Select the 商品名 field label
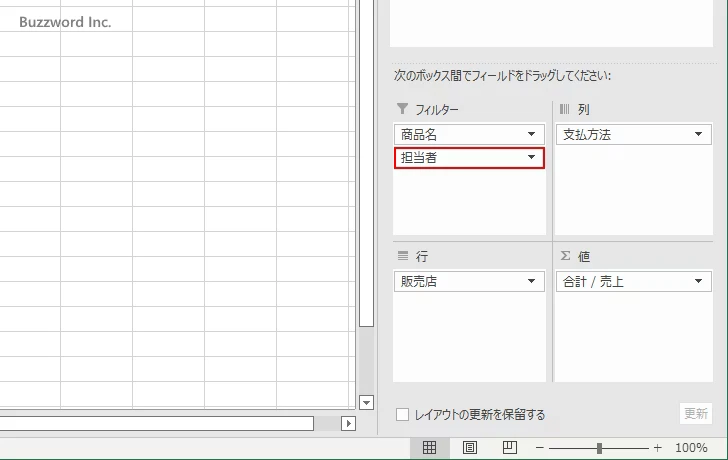The height and width of the screenshot is (460, 728). pos(419,134)
